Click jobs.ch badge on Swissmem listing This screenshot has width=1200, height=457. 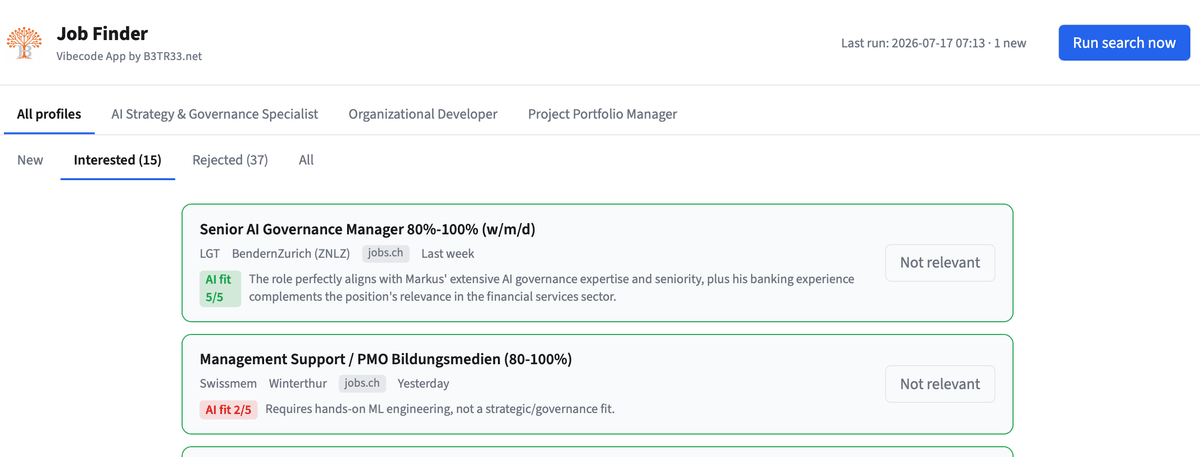[363, 383]
